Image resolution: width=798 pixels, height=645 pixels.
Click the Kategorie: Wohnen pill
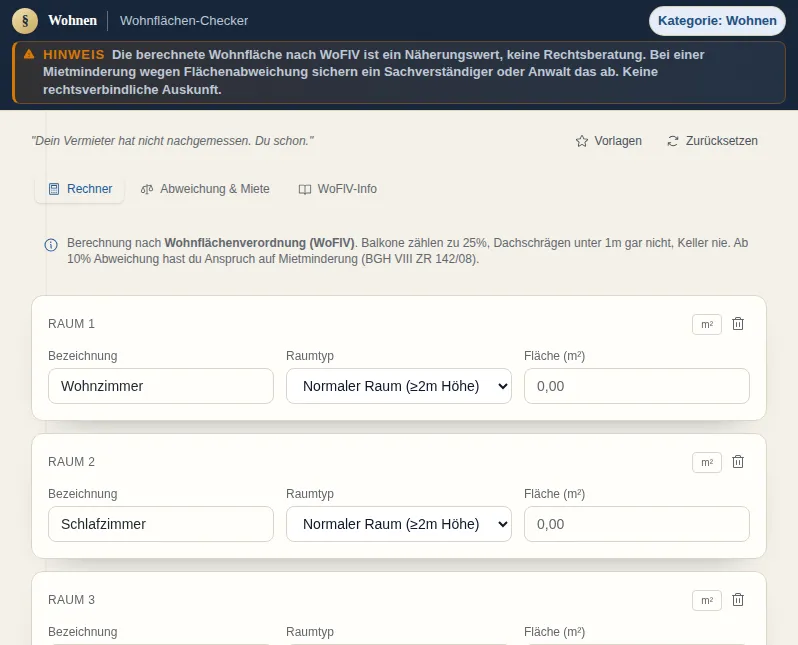(x=717, y=21)
